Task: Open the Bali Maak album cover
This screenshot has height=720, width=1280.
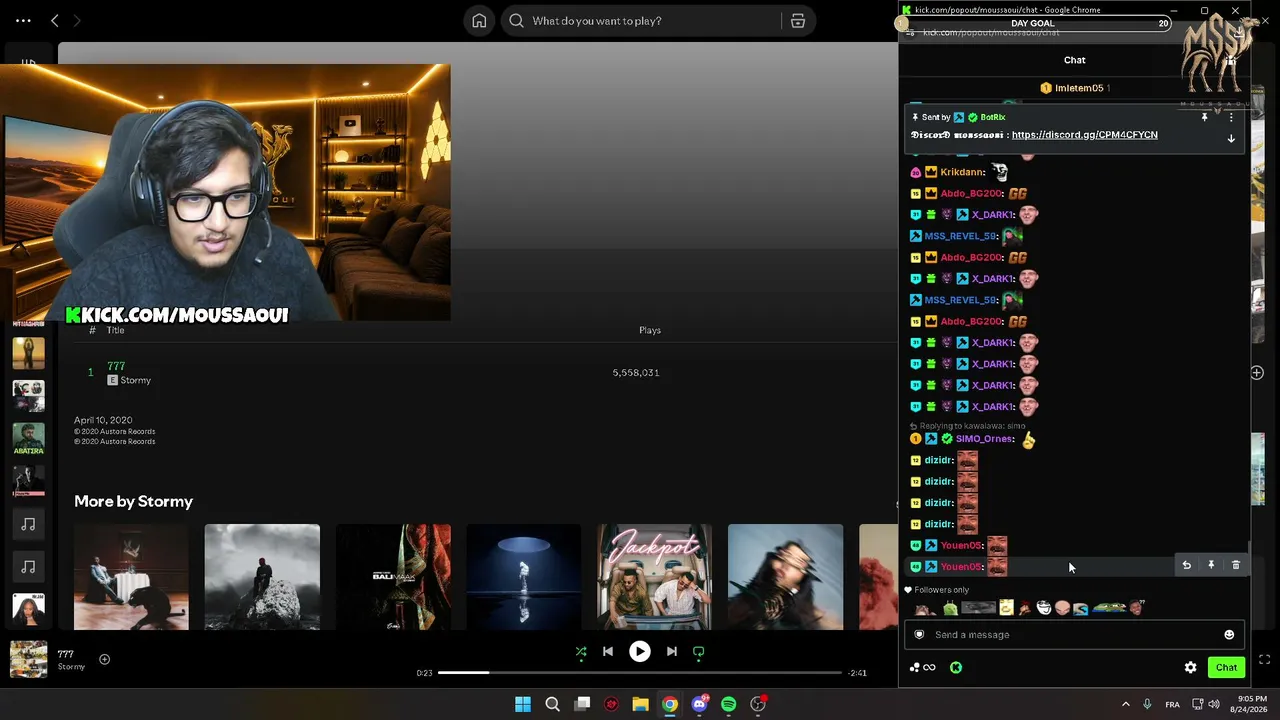Action: (393, 577)
